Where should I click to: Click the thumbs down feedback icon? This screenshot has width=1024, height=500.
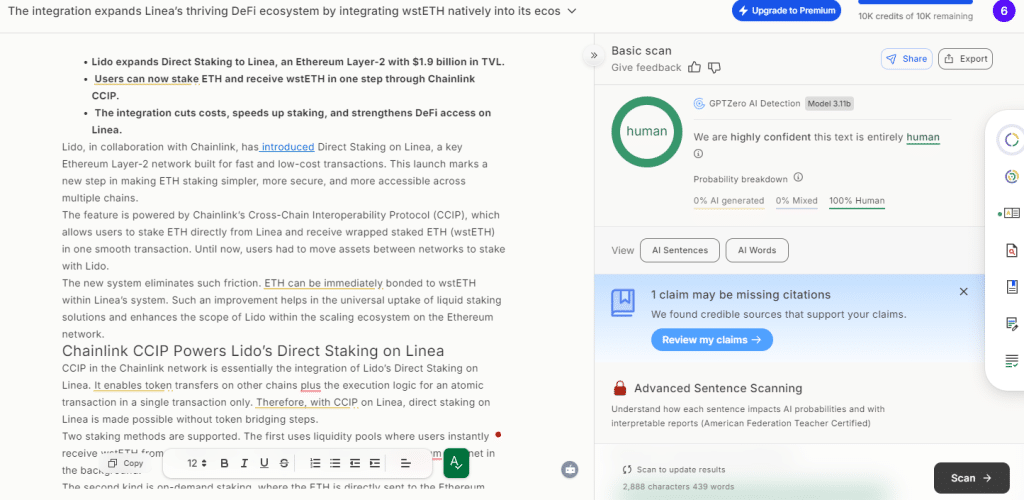point(715,67)
